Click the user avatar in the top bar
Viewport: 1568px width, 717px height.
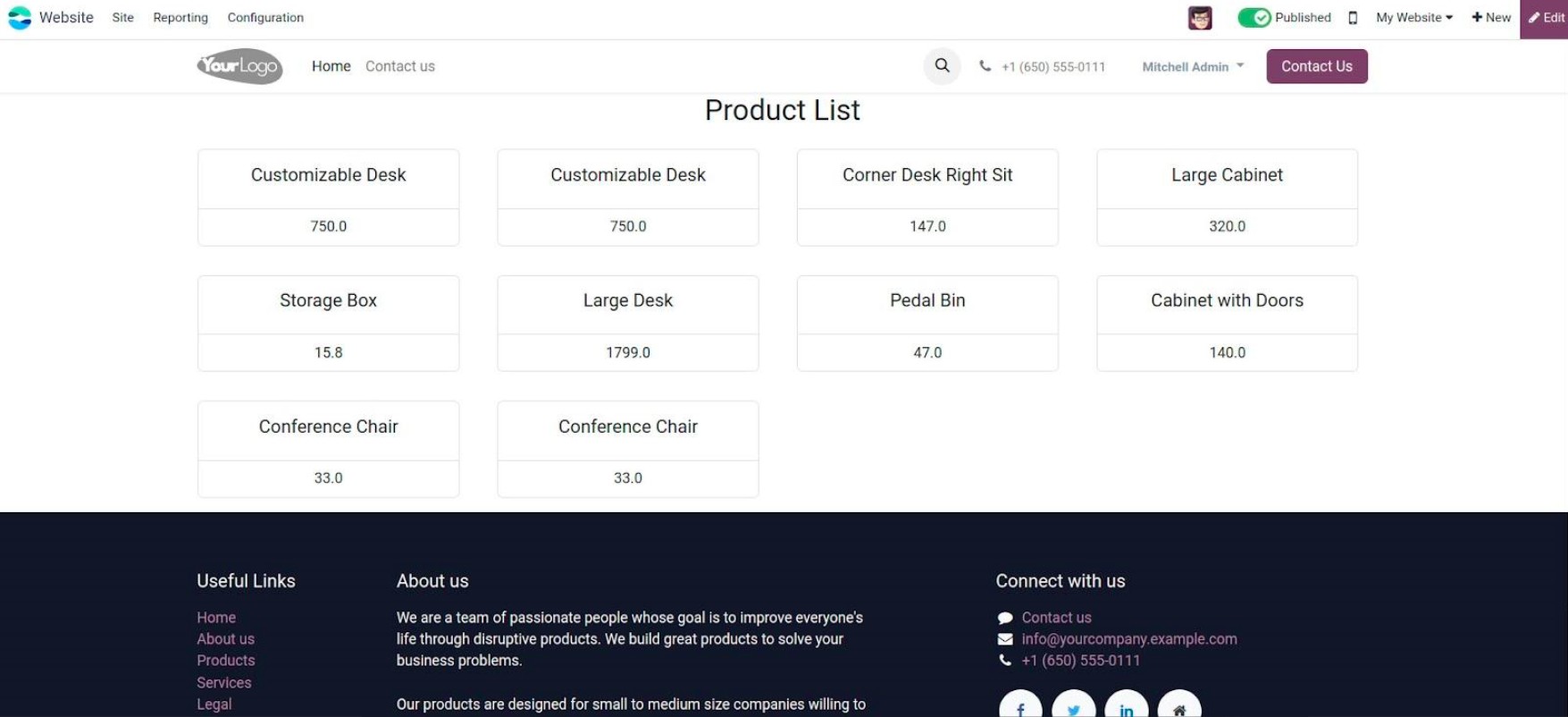pos(1199,17)
